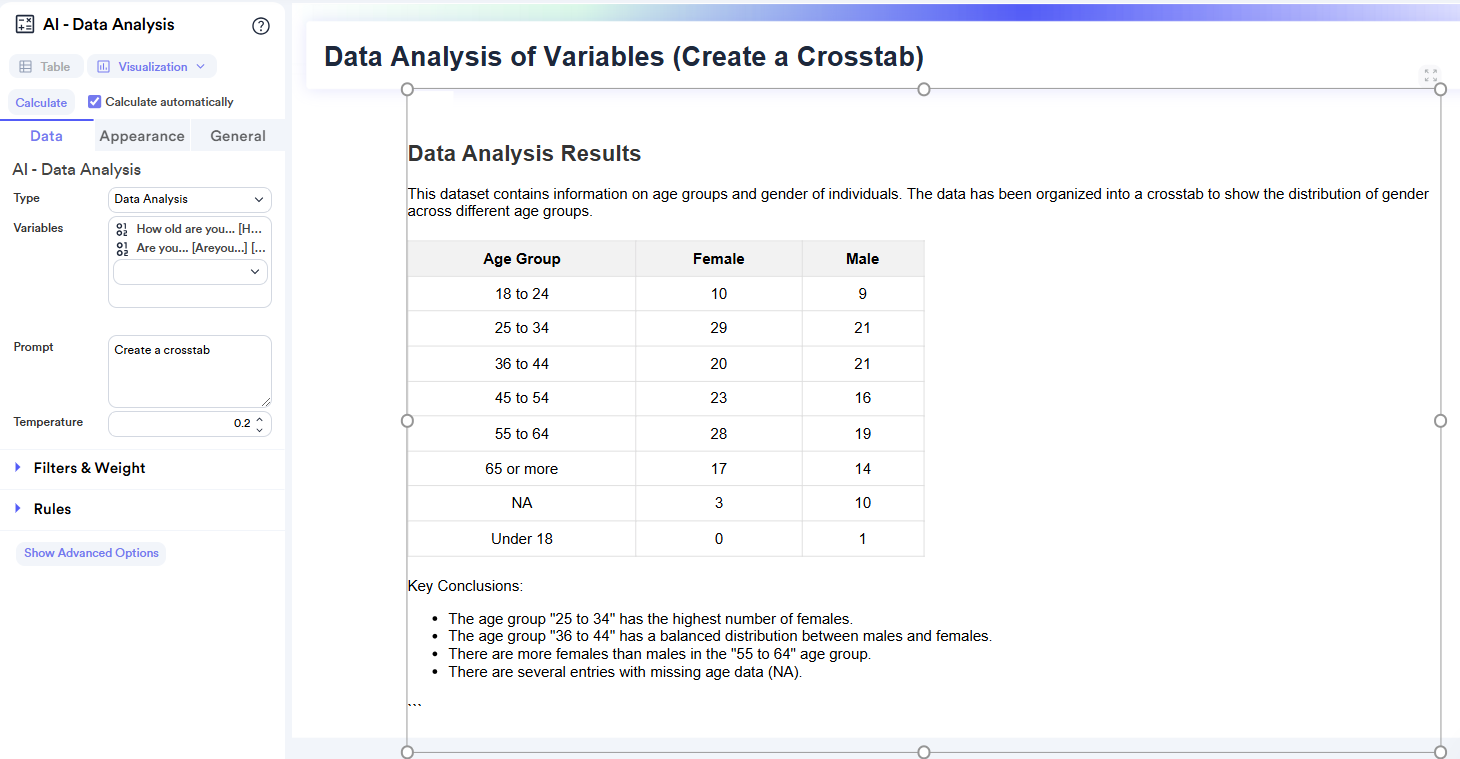Open the Type dropdown showing Data Analysis
This screenshot has height=759, width=1460.
pos(190,199)
